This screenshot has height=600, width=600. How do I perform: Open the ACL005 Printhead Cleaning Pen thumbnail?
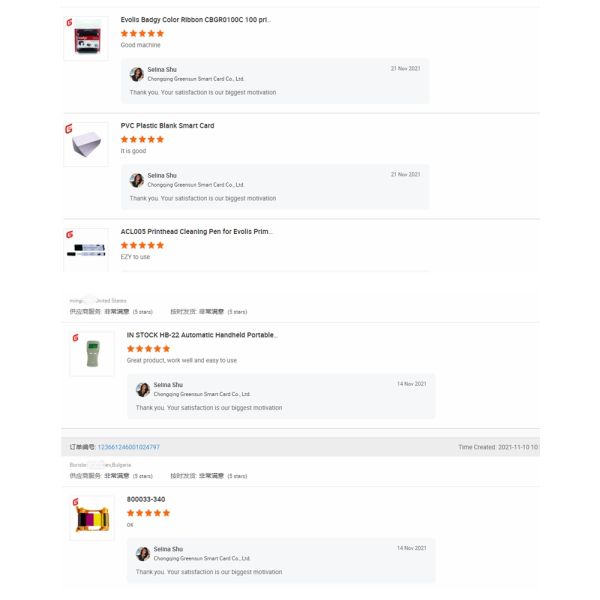point(86,247)
